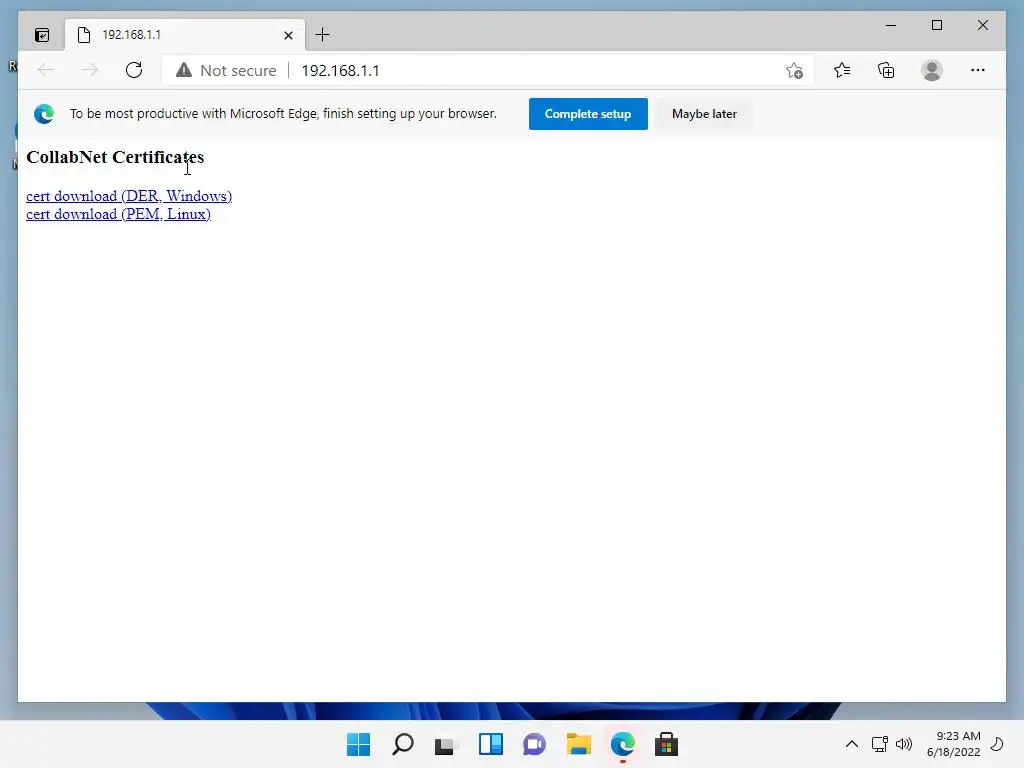The width and height of the screenshot is (1024, 768).
Task: Download the PEM Linux certificate
Action: (x=118, y=214)
